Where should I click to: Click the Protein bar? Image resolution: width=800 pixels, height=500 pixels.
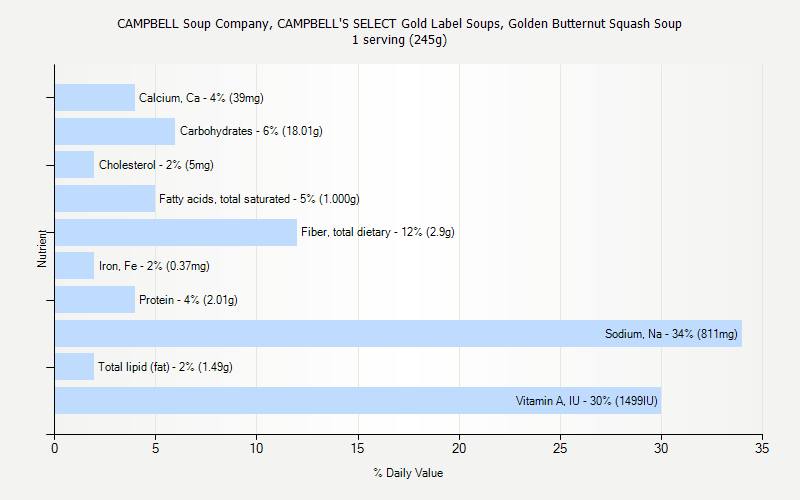pyautogui.click(x=95, y=299)
